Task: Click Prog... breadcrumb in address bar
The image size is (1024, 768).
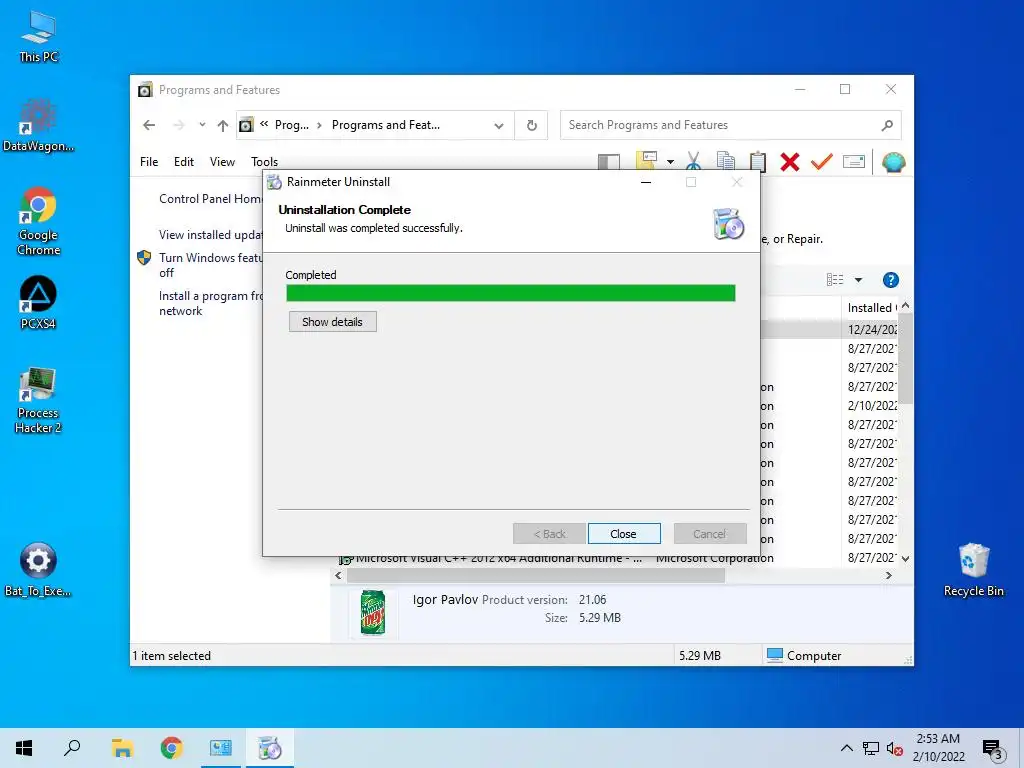Action: (291, 125)
